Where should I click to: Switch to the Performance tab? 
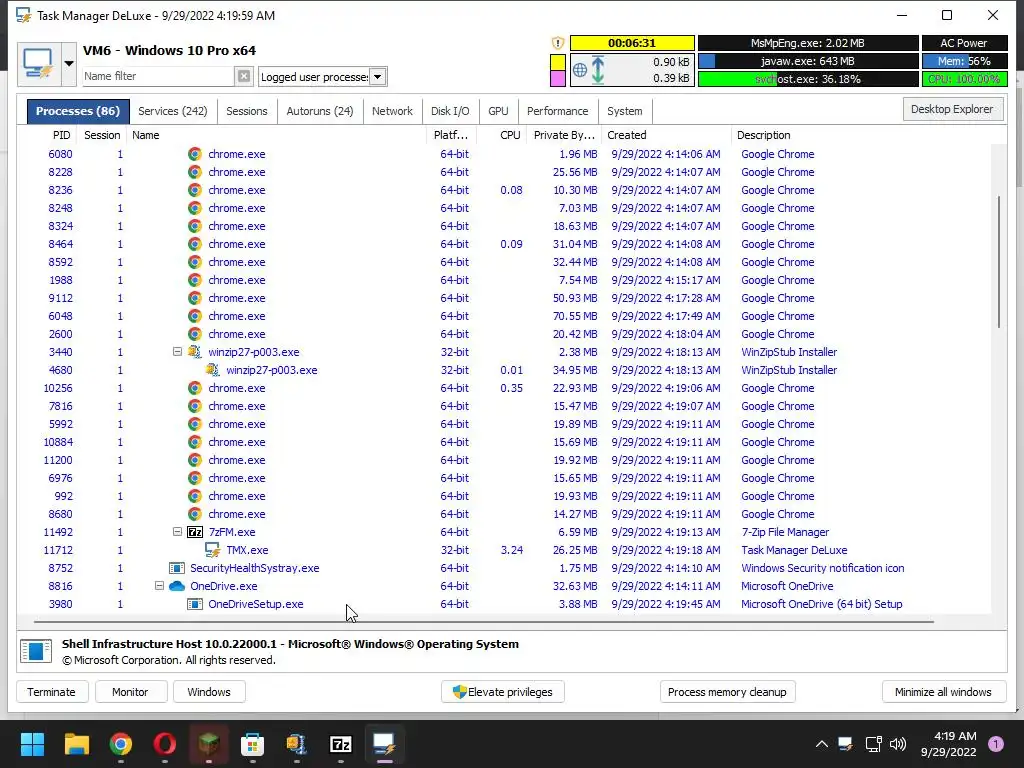(x=557, y=111)
